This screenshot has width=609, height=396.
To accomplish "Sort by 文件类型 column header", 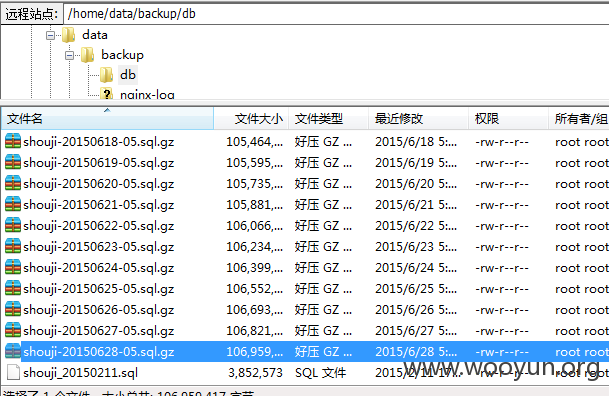I will 328,118.
